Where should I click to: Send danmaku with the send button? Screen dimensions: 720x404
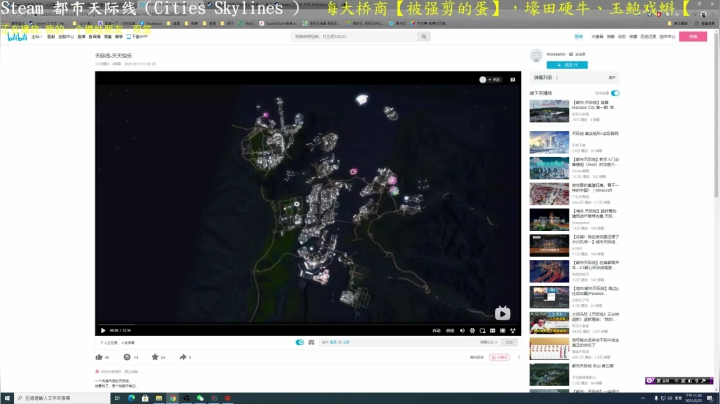pos(509,342)
